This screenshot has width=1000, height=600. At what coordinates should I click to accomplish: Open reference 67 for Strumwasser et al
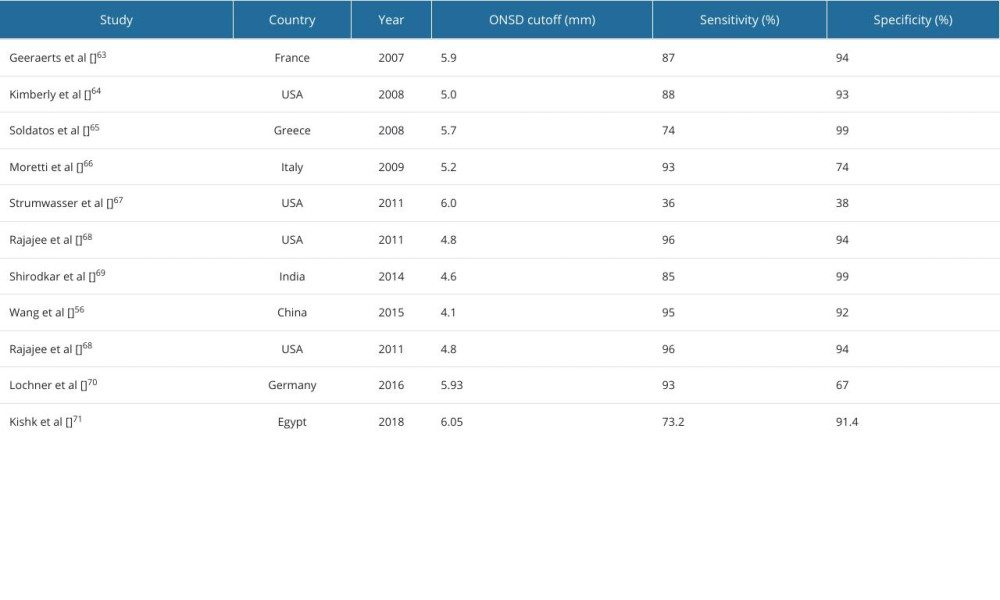coord(118,200)
